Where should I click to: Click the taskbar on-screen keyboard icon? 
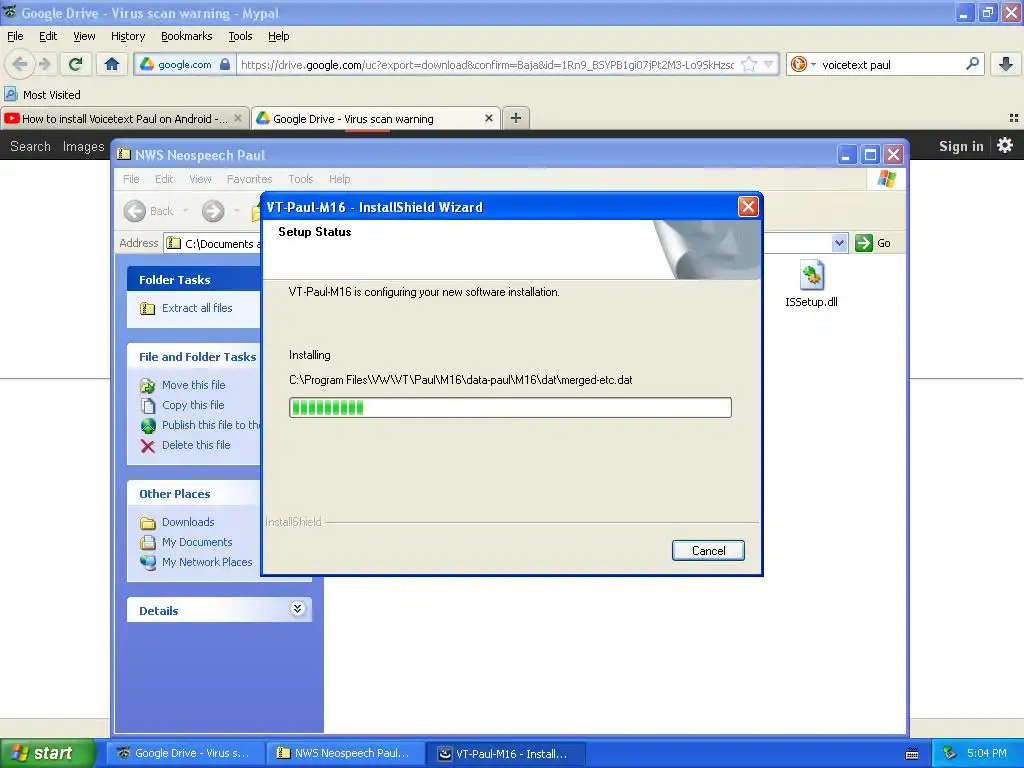pyautogui.click(x=912, y=754)
